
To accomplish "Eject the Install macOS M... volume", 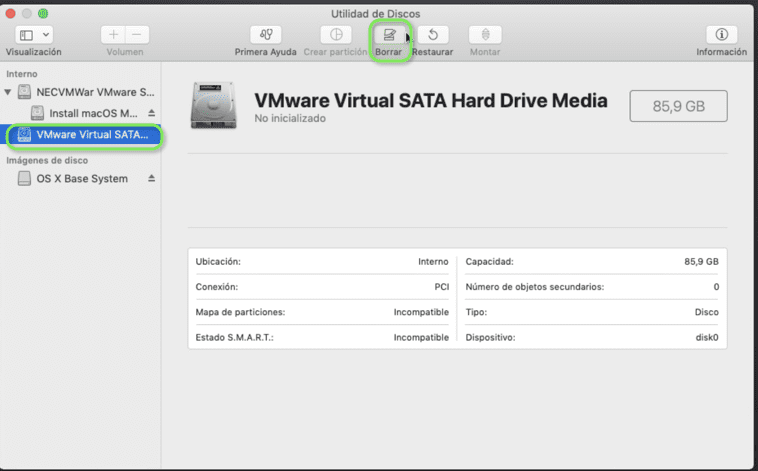I will point(151,113).
